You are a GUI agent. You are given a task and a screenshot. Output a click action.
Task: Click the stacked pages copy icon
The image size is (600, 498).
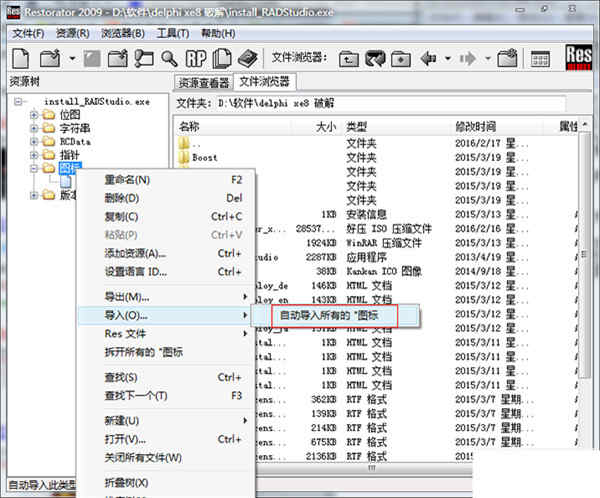[x=222, y=59]
